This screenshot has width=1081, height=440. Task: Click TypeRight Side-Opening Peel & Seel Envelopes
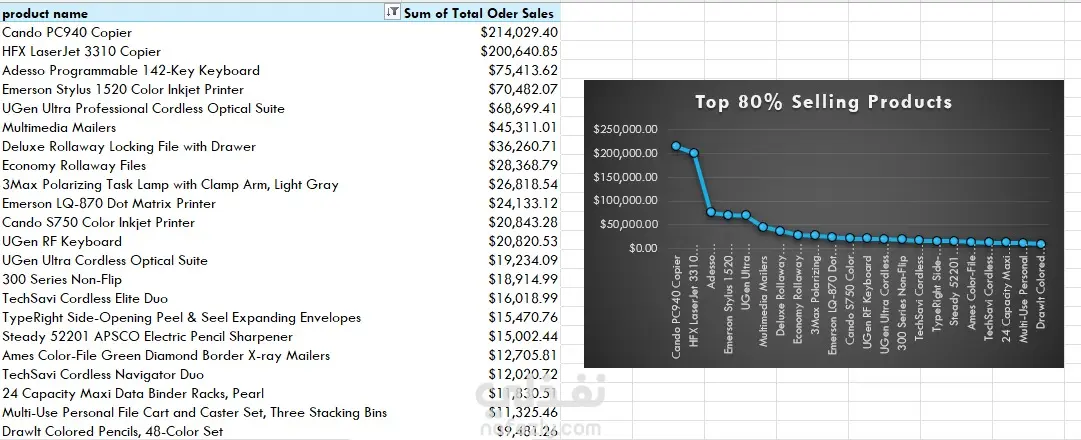(x=181, y=318)
